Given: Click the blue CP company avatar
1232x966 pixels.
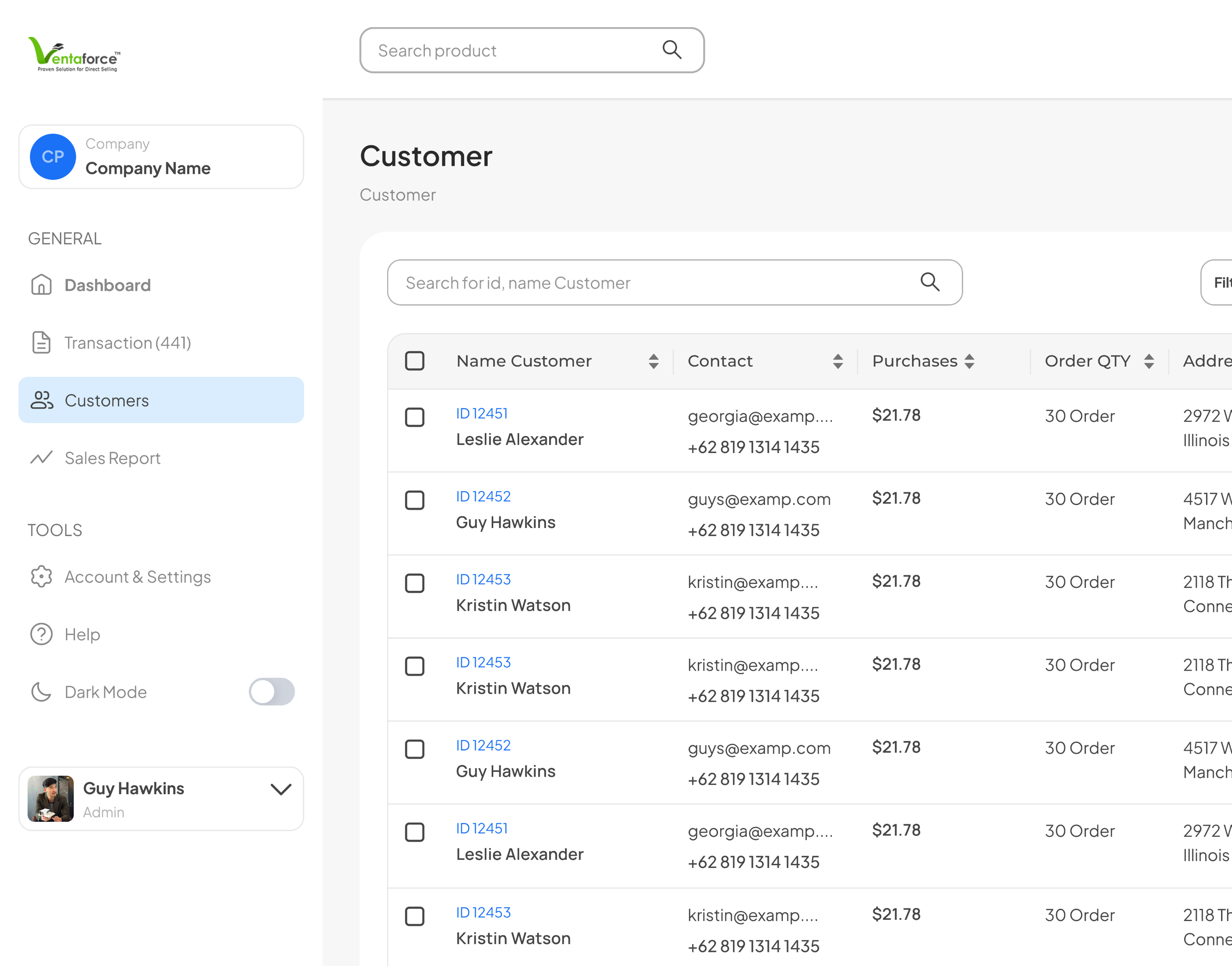Looking at the screenshot, I should pyautogui.click(x=53, y=157).
